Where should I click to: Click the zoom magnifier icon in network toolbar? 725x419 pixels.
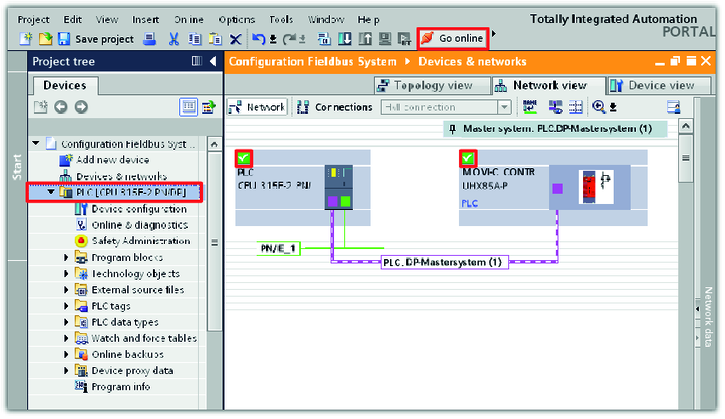tap(599, 107)
